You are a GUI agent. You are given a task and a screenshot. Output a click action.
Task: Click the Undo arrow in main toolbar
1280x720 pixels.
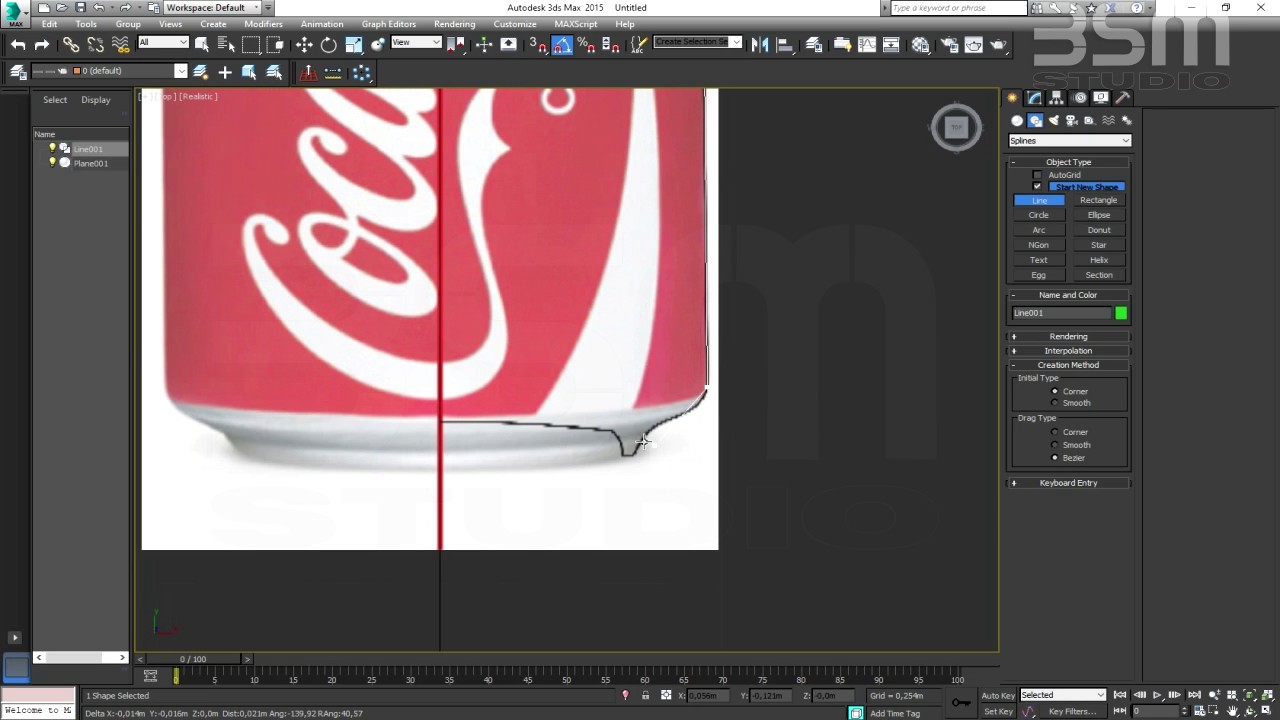[18, 44]
